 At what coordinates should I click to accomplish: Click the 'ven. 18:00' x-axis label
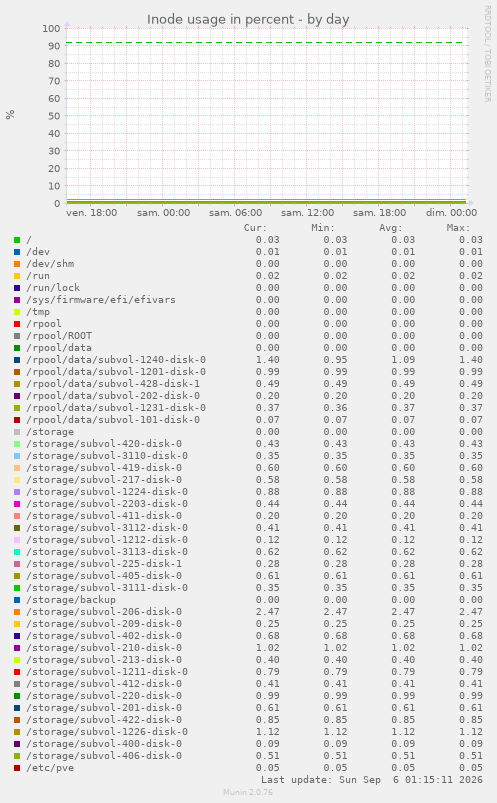pos(92,213)
